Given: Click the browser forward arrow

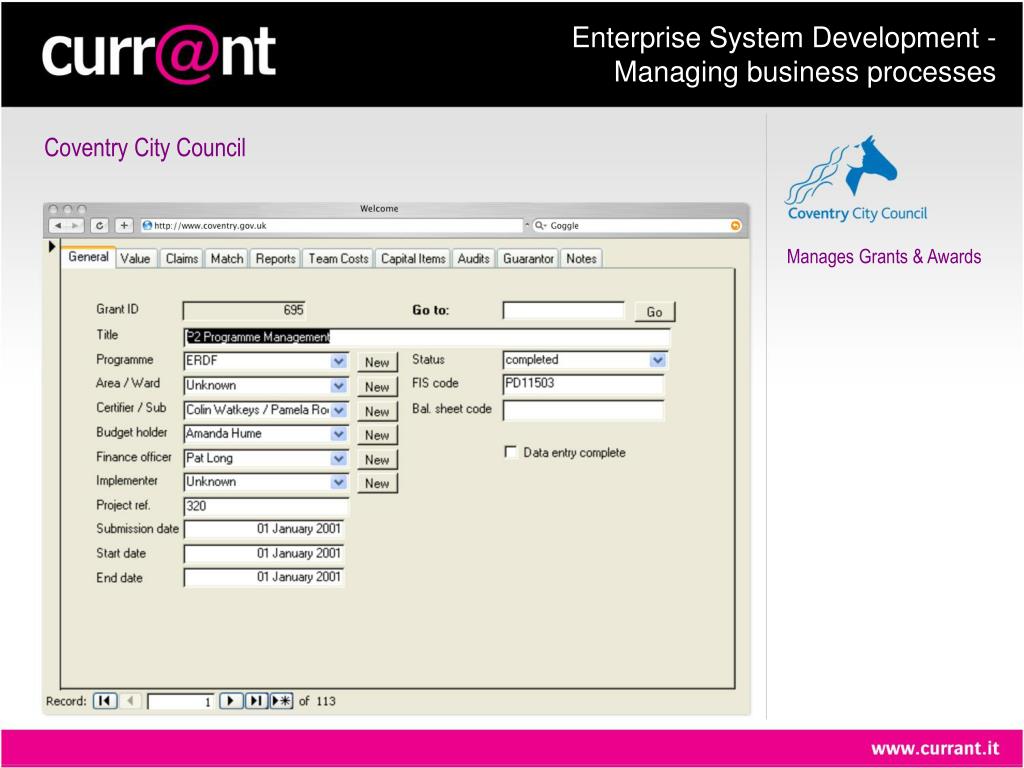Looking at the screenshot, I should [75, 225].
